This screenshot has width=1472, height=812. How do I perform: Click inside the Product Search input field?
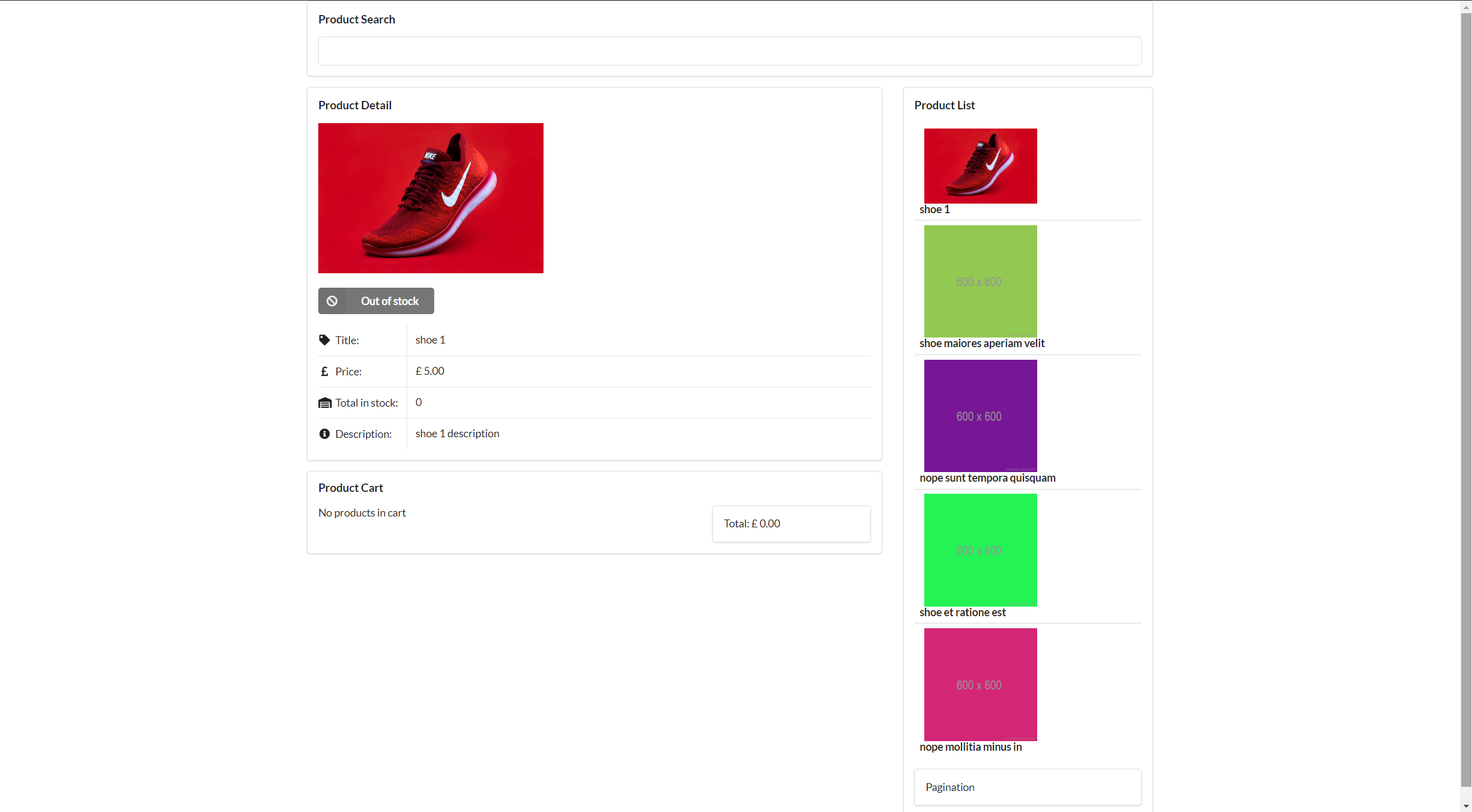(729, 51)
